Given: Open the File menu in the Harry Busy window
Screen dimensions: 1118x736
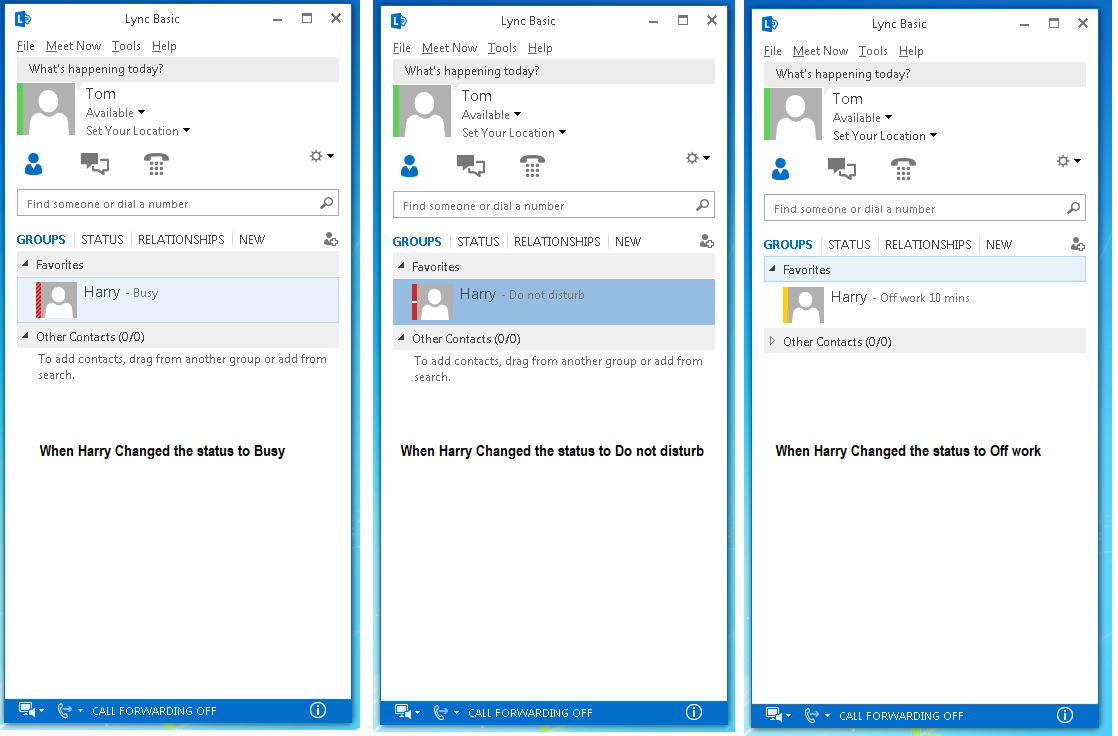Looking at the screenshot, I should (26, 46).
